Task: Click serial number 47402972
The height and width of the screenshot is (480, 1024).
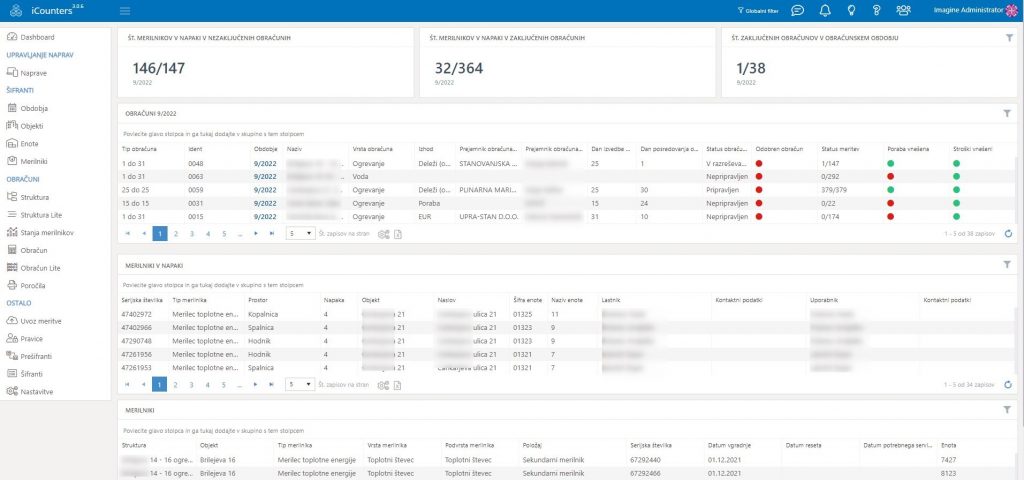Action: point(136,315)
